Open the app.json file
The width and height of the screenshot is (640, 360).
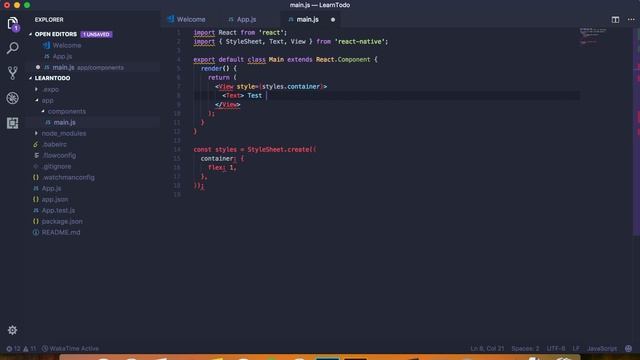[x=55, y=200]
